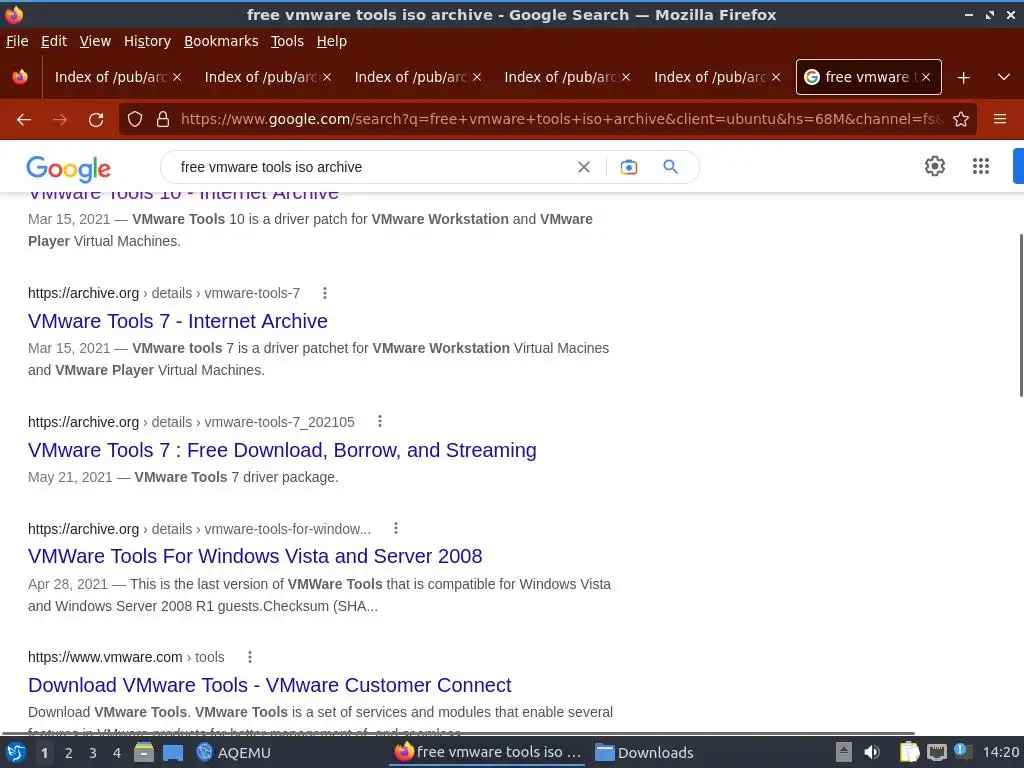Open the Edit menu
Viewport: 1024px width, 768px height.
(54, 41)
